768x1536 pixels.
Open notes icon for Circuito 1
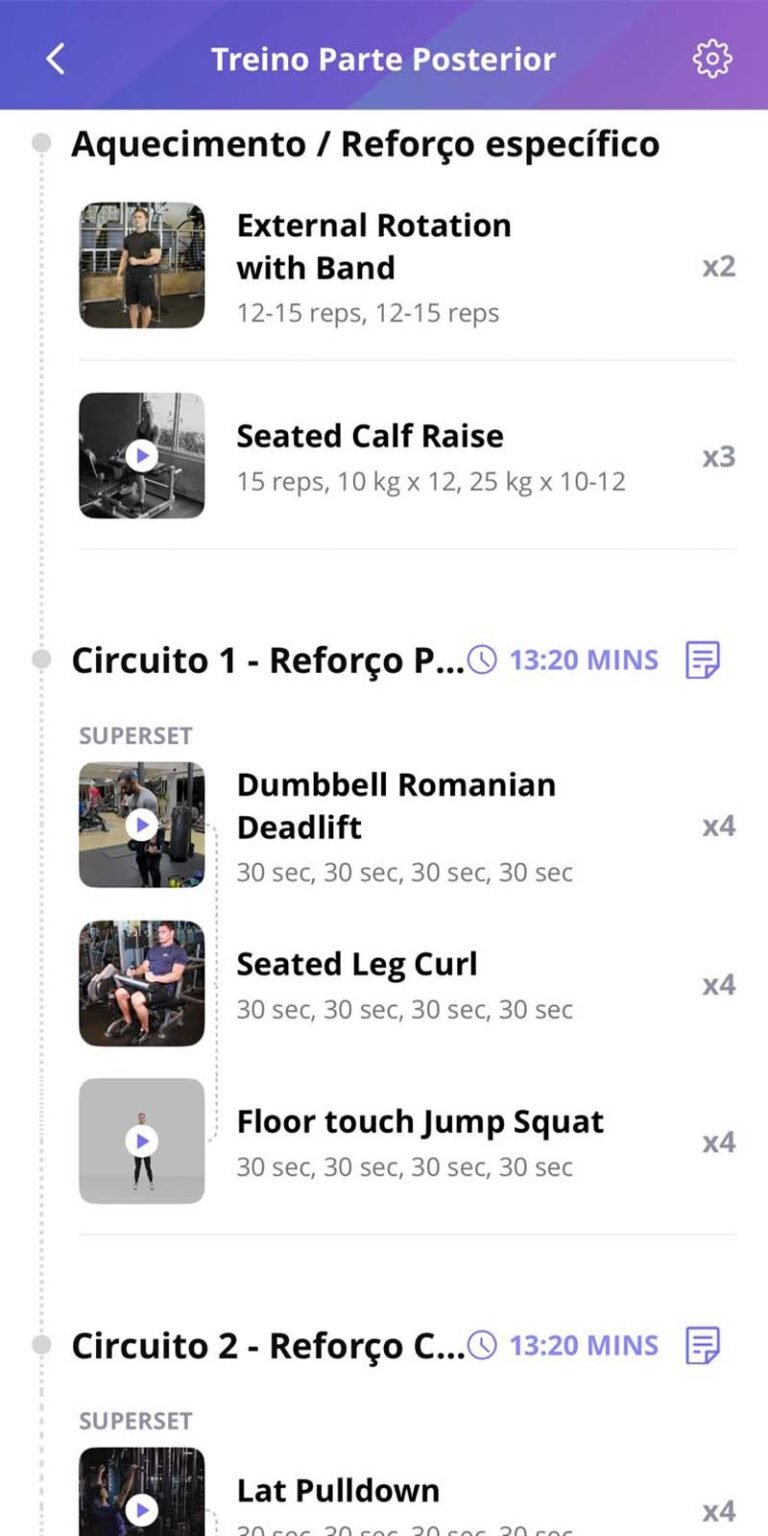702,660
